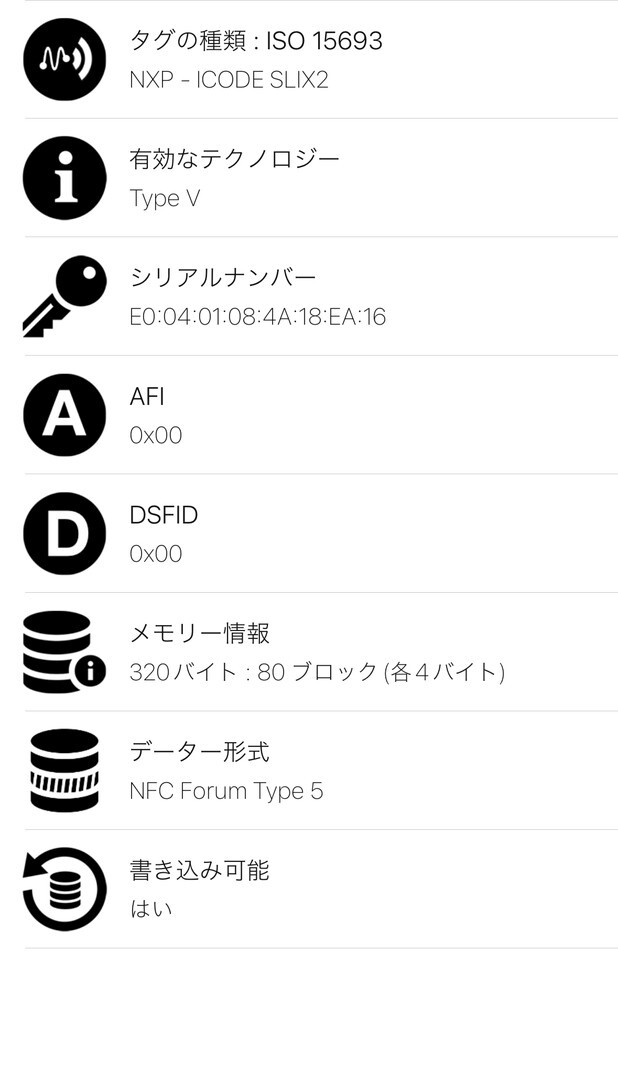Tap the NFC tag type icon
Image resolution: width=618 pixels, height=1080 pixels.
click(x=64, y=59)
